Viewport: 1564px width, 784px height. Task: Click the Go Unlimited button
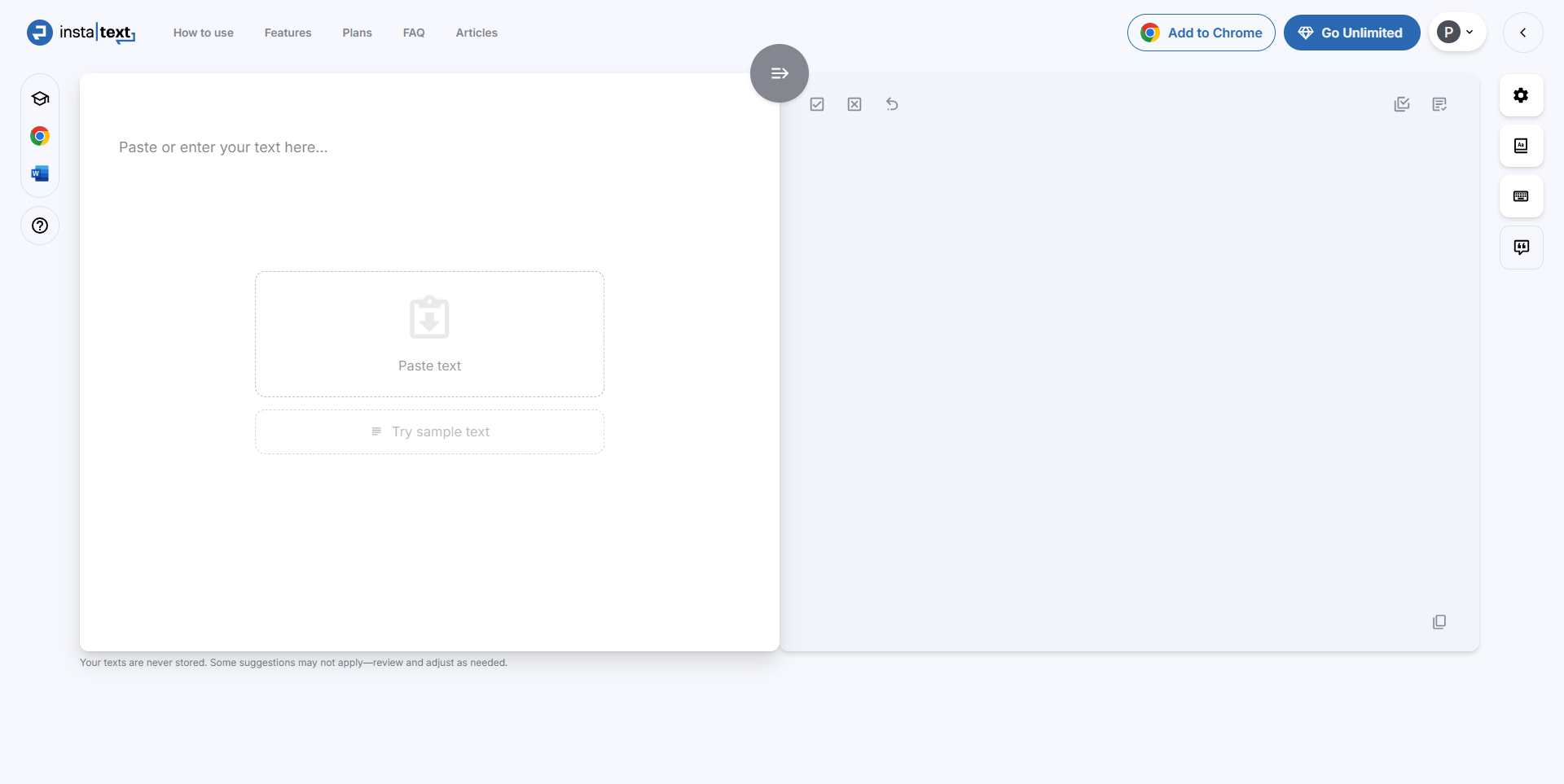pos(1351,33)
